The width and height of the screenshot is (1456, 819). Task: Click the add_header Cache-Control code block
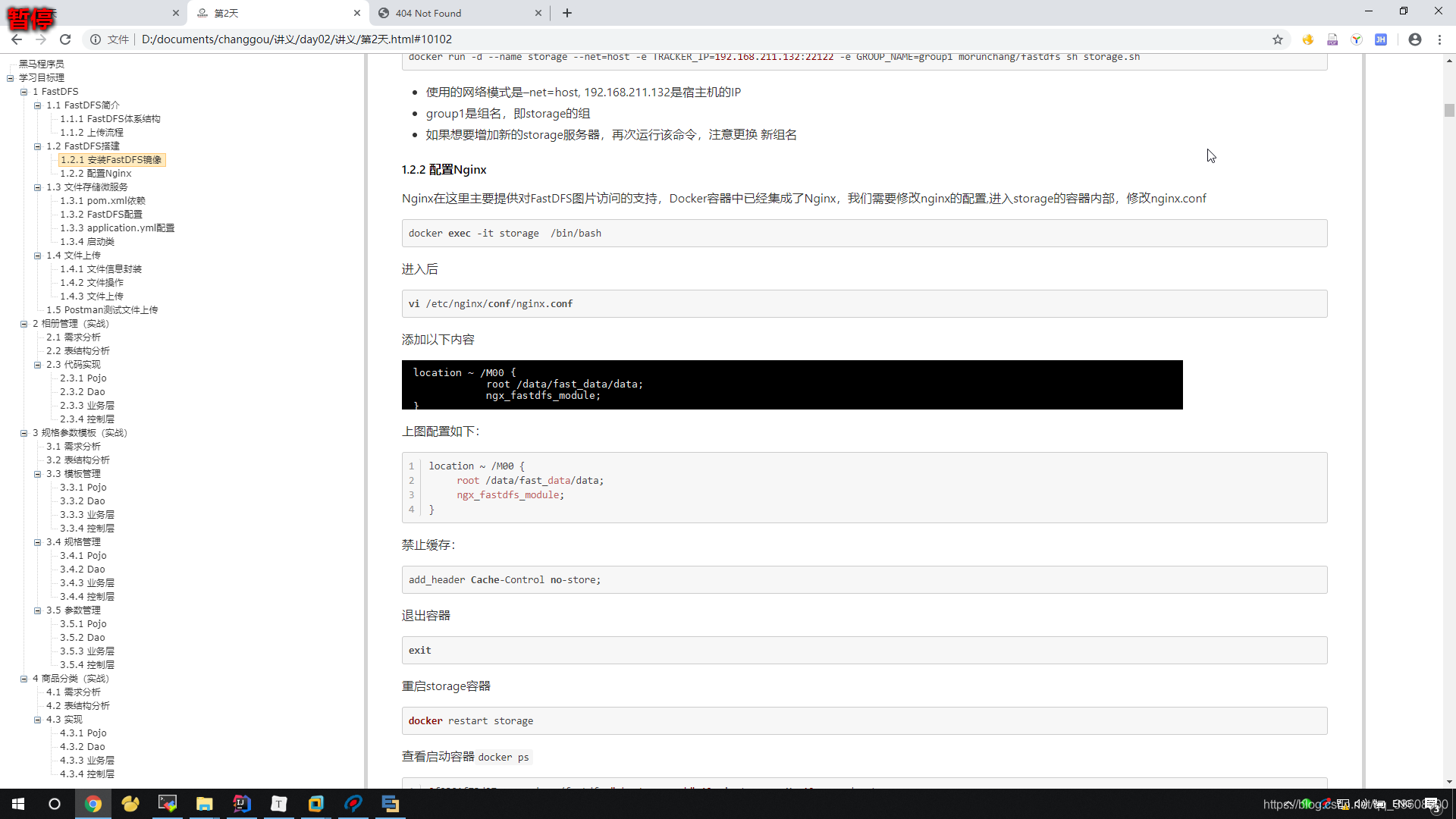[x=864, y=580]
